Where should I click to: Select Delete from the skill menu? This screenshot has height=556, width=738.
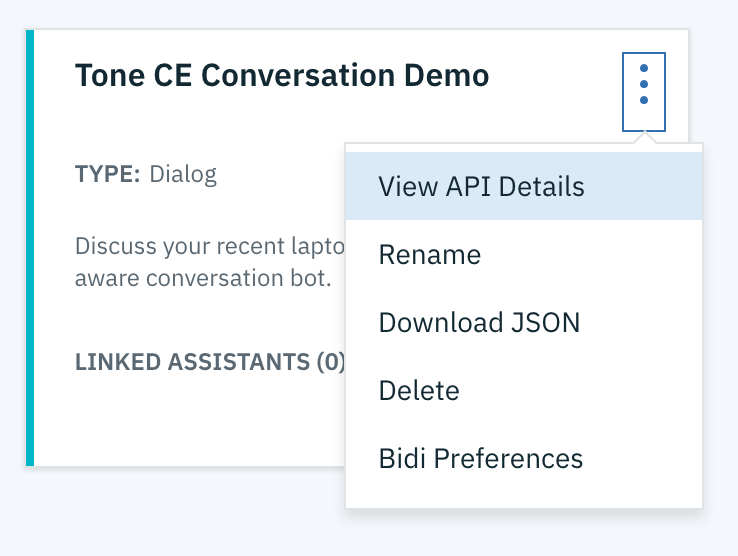419,391
